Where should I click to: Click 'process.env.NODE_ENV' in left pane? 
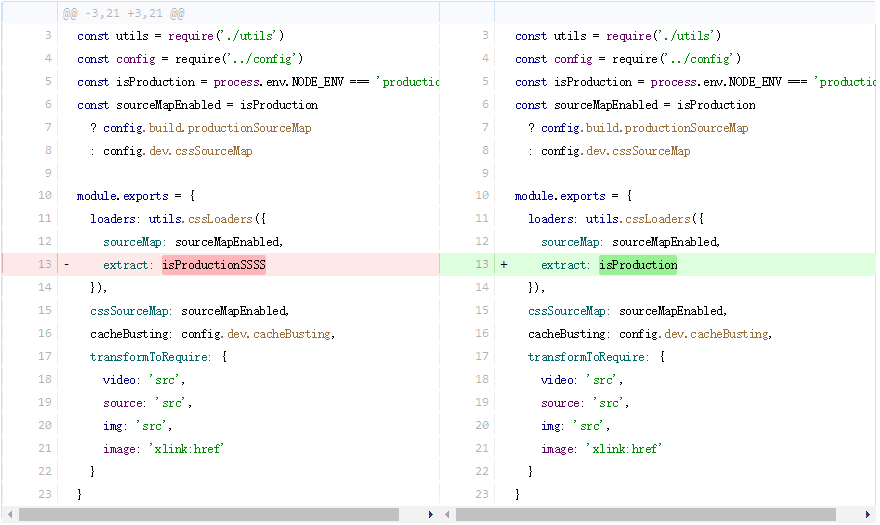tap(278, 82)
